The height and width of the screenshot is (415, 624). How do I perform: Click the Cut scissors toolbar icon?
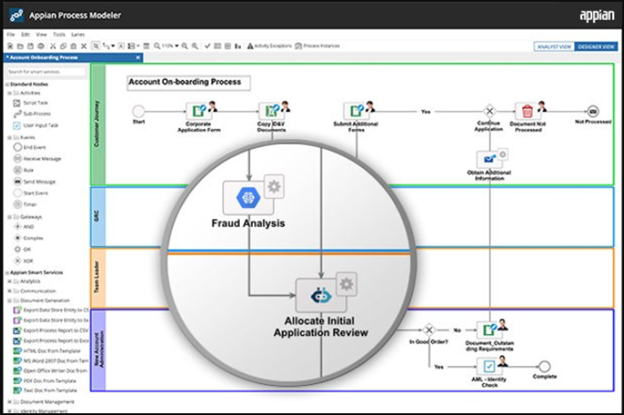tap(53, 46)
